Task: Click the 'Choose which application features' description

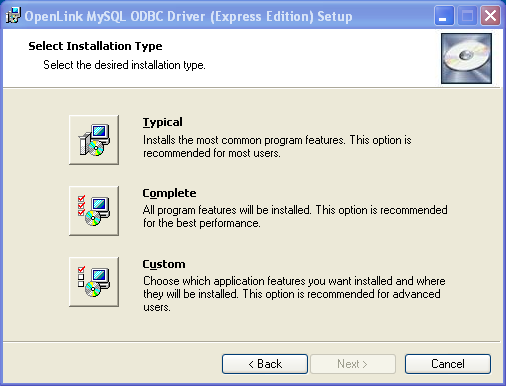Action: (294, 294)
